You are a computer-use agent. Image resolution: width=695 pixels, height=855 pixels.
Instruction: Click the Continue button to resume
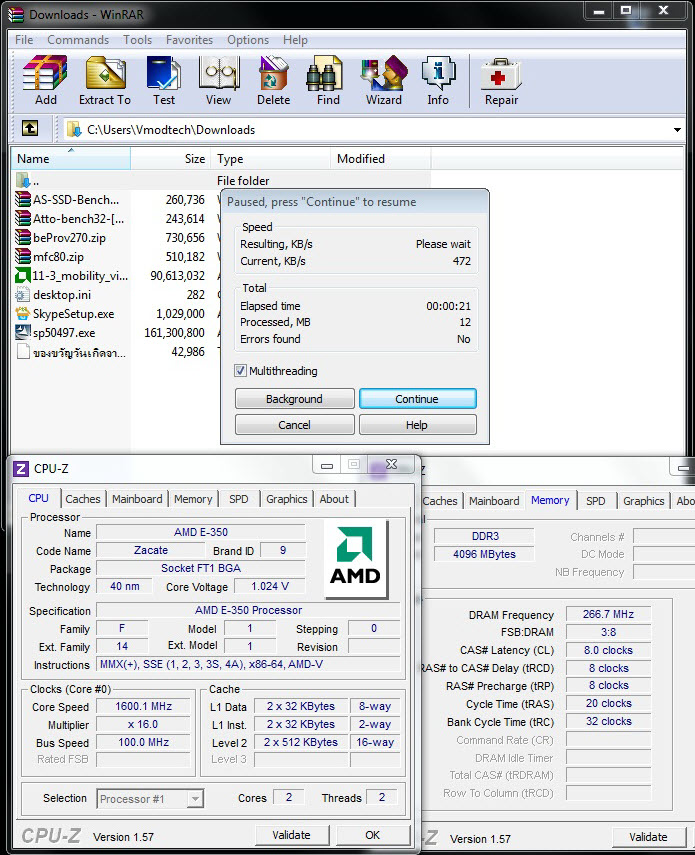(x=417, y=399)
